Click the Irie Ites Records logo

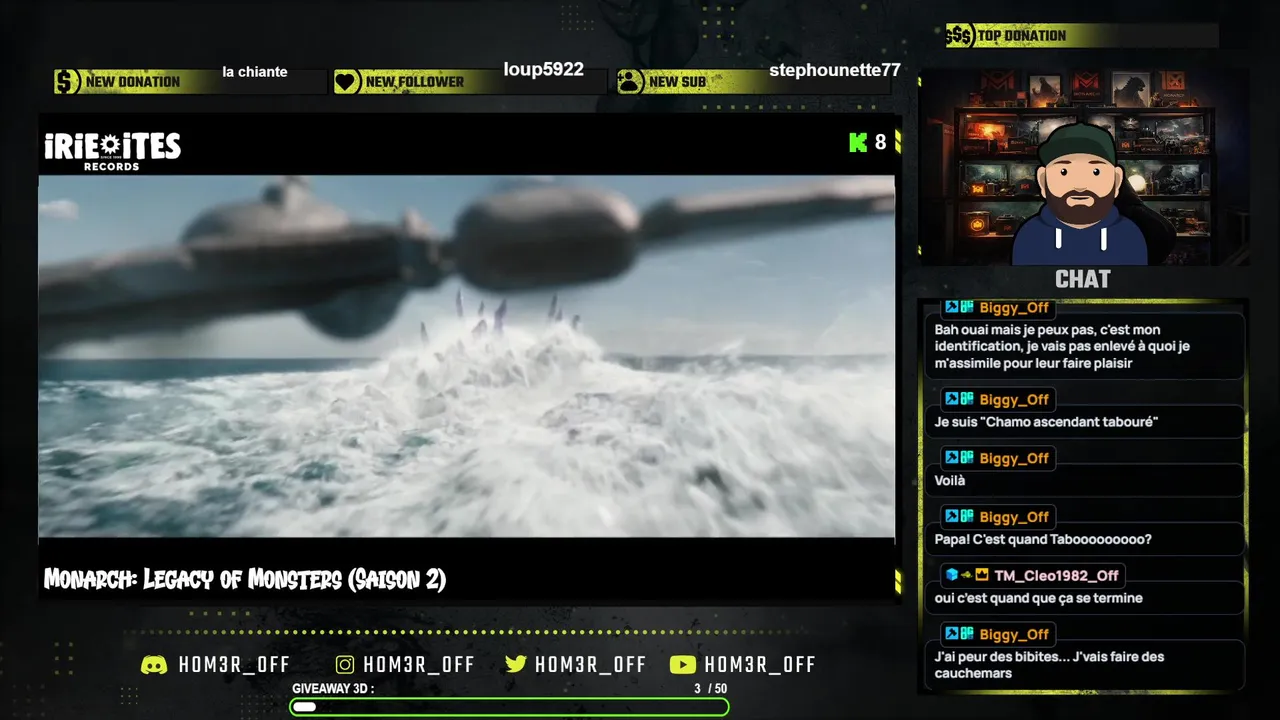pyautogui.click(x=112, y=151)
